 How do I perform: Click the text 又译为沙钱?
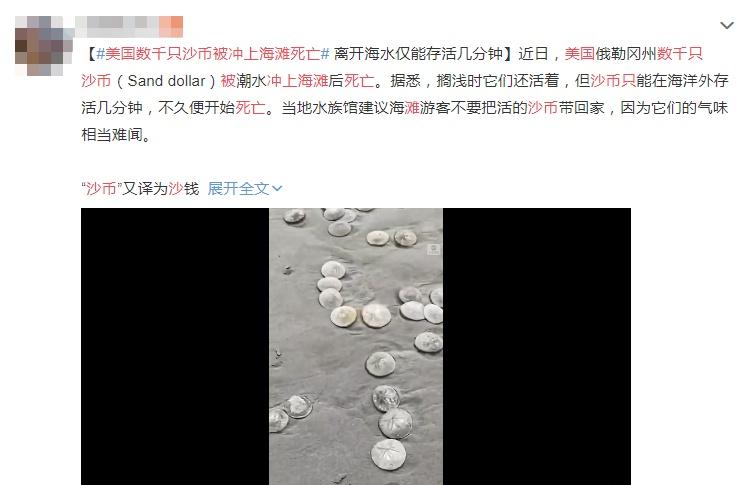click(161, 188)
